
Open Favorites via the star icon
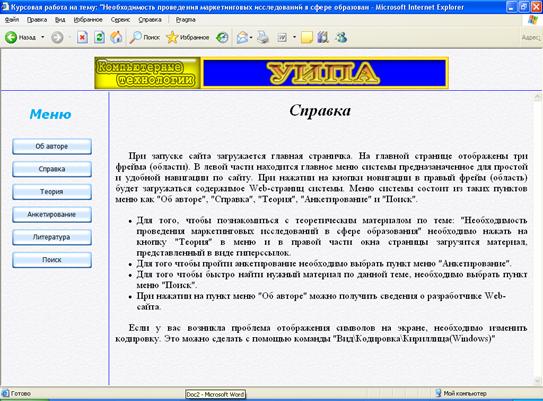pos(172,37)
